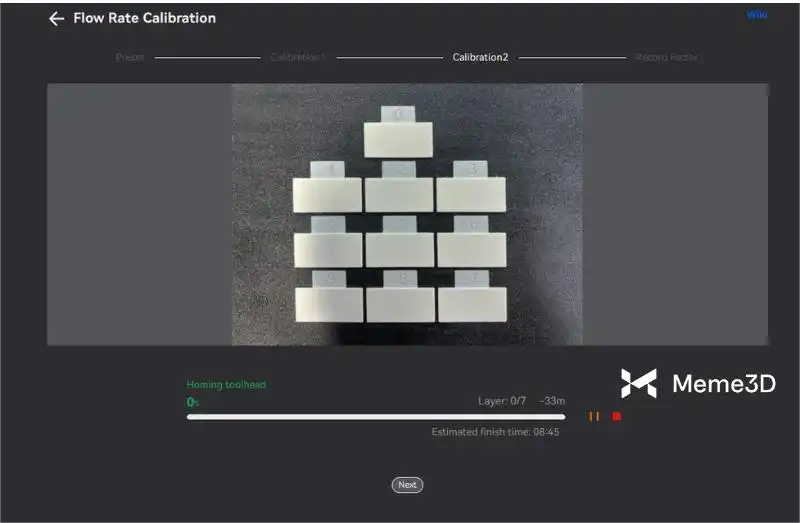Screen dimensions: 800x523
Task: Click the print progress bar
Action: (x=375, y=416)
